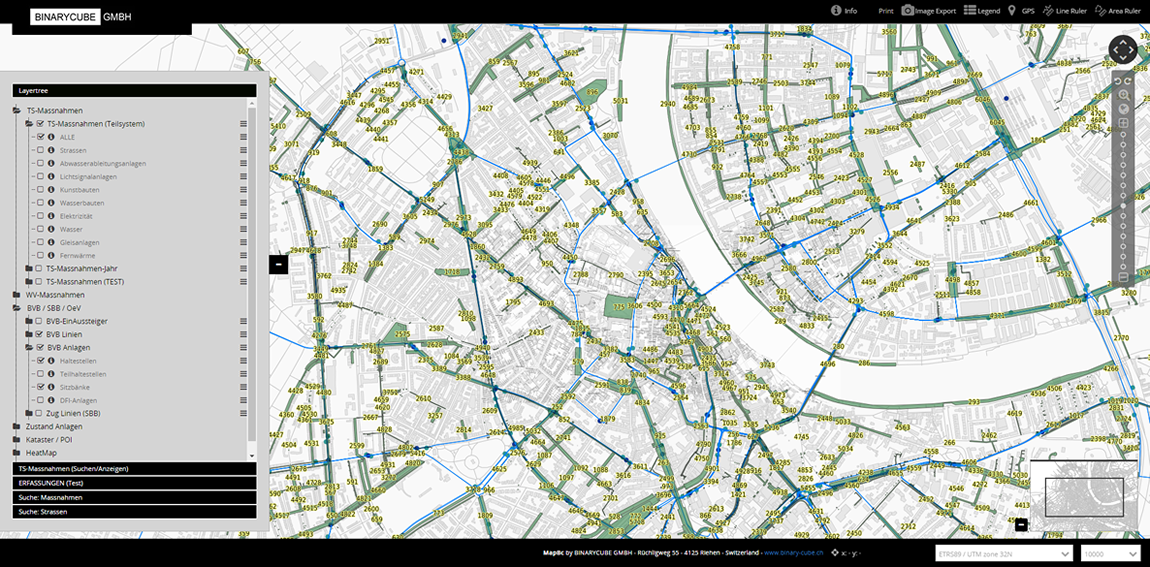
Task: Enable the Strassen layer checkbox
Action: click(x=40, y=150)
